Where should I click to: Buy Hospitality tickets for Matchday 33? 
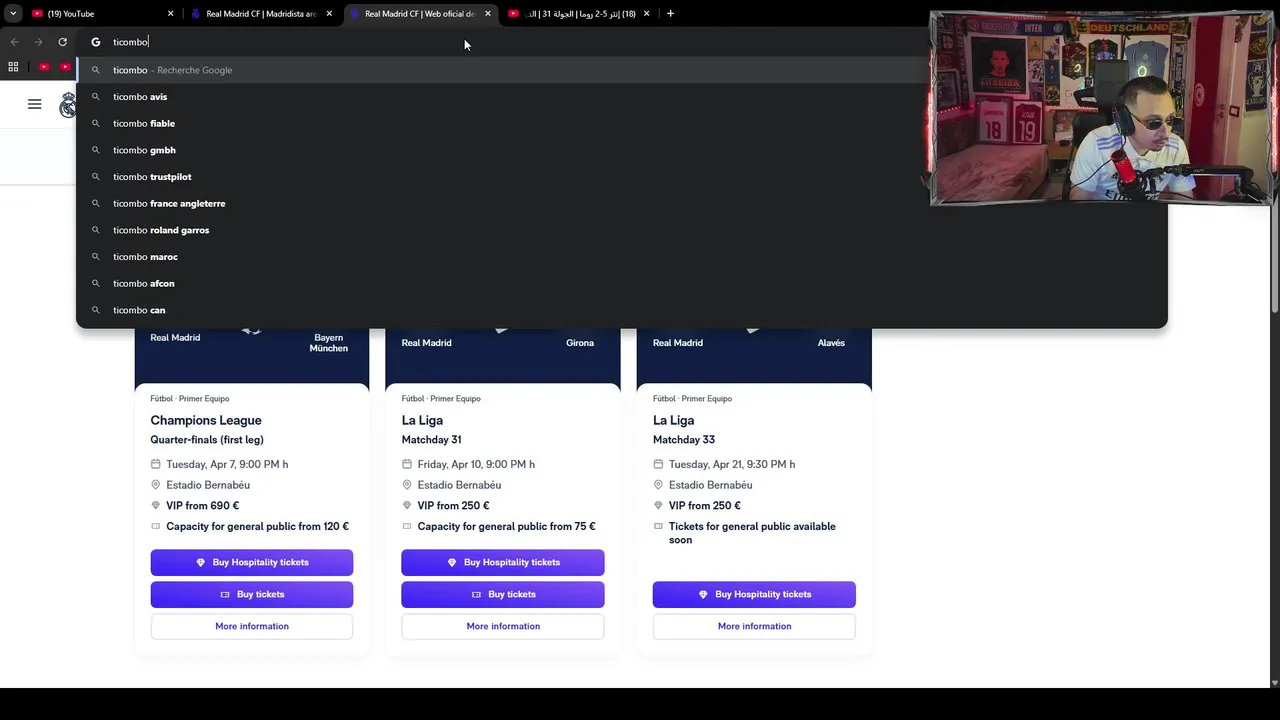[754, 594]
